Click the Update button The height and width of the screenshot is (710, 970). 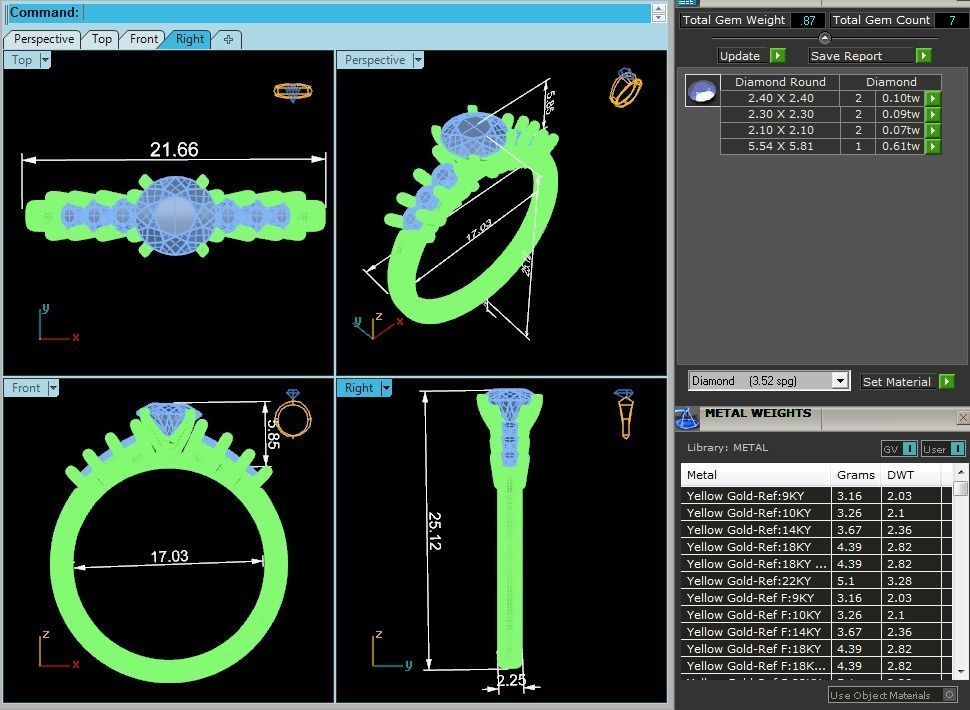[744, 56]
